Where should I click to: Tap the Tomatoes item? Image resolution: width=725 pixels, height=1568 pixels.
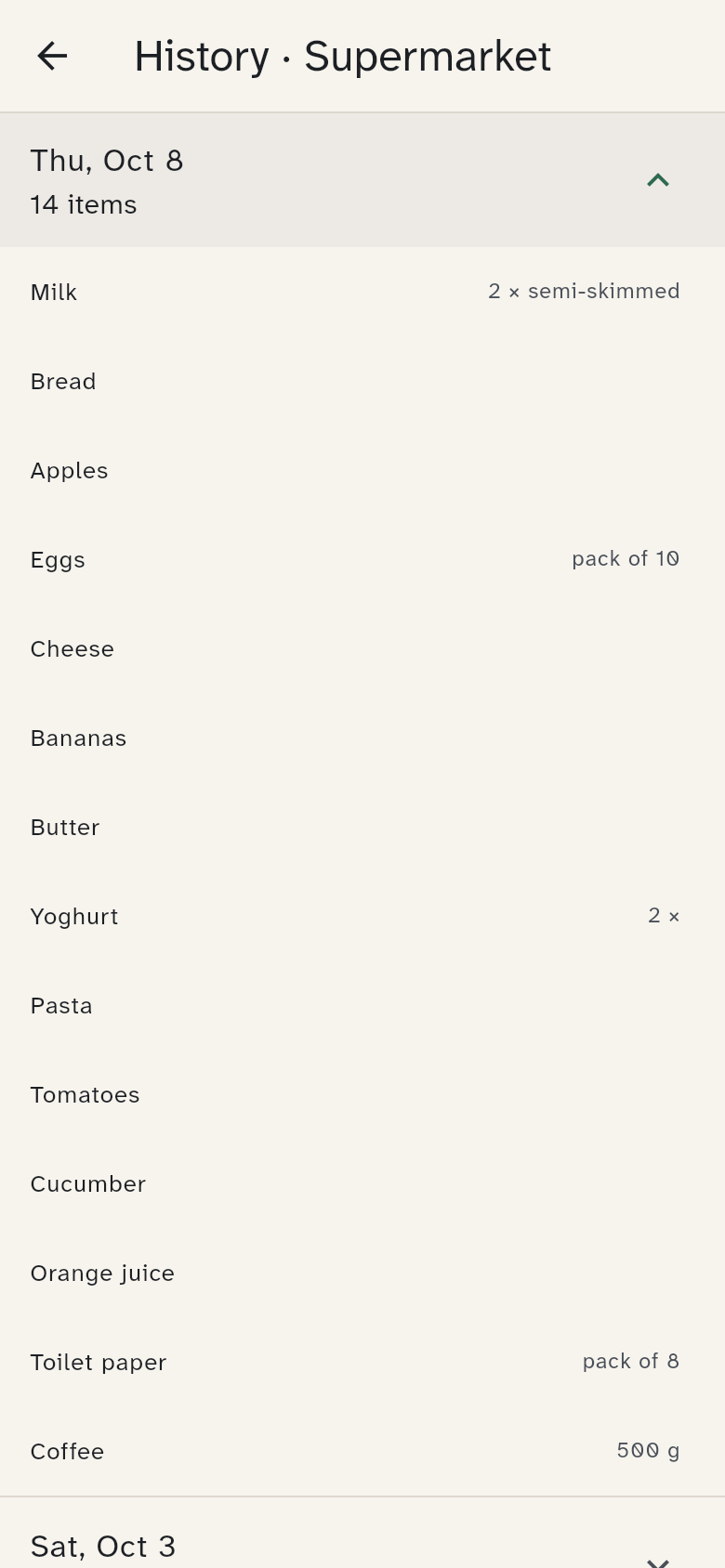pos(362,1094)
